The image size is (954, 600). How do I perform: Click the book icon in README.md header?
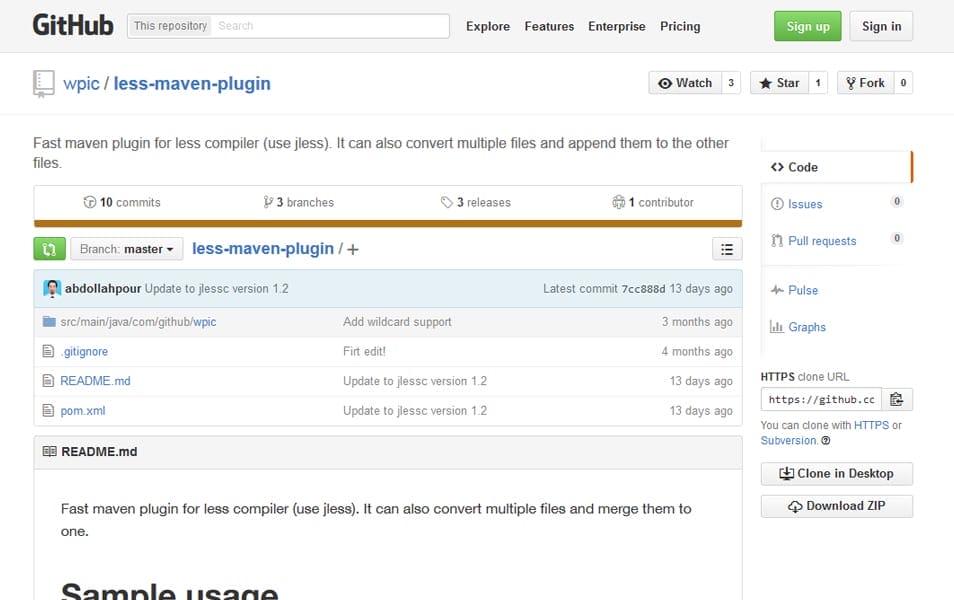pos(50,452)
